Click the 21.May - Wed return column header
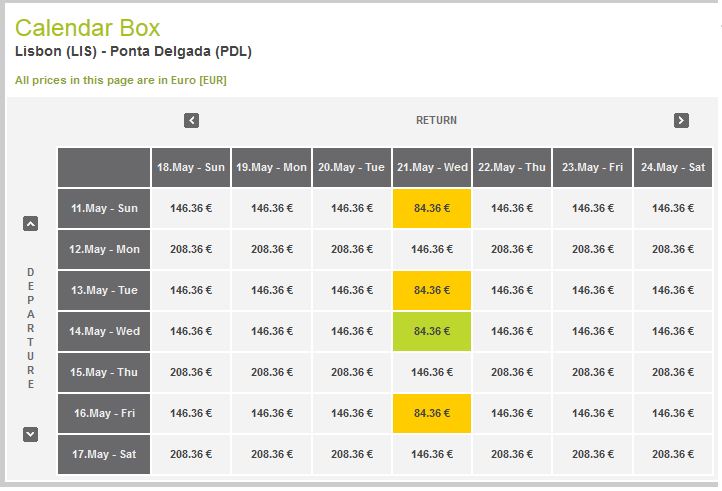Screen dimensions: 722x491 coord(432,167)
